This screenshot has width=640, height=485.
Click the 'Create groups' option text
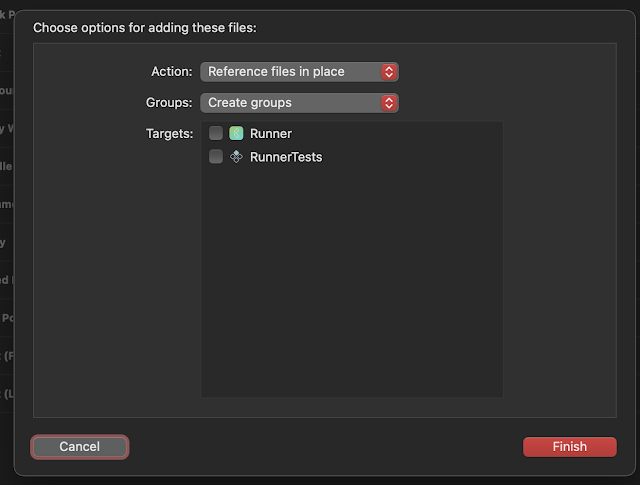click(250, 103)
